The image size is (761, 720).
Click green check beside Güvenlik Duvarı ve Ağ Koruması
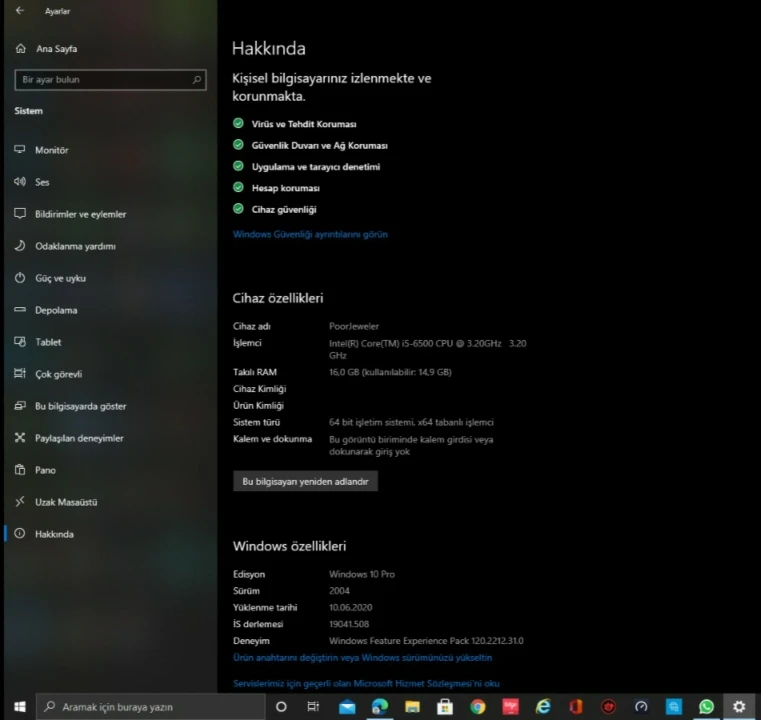pos(238,145)
